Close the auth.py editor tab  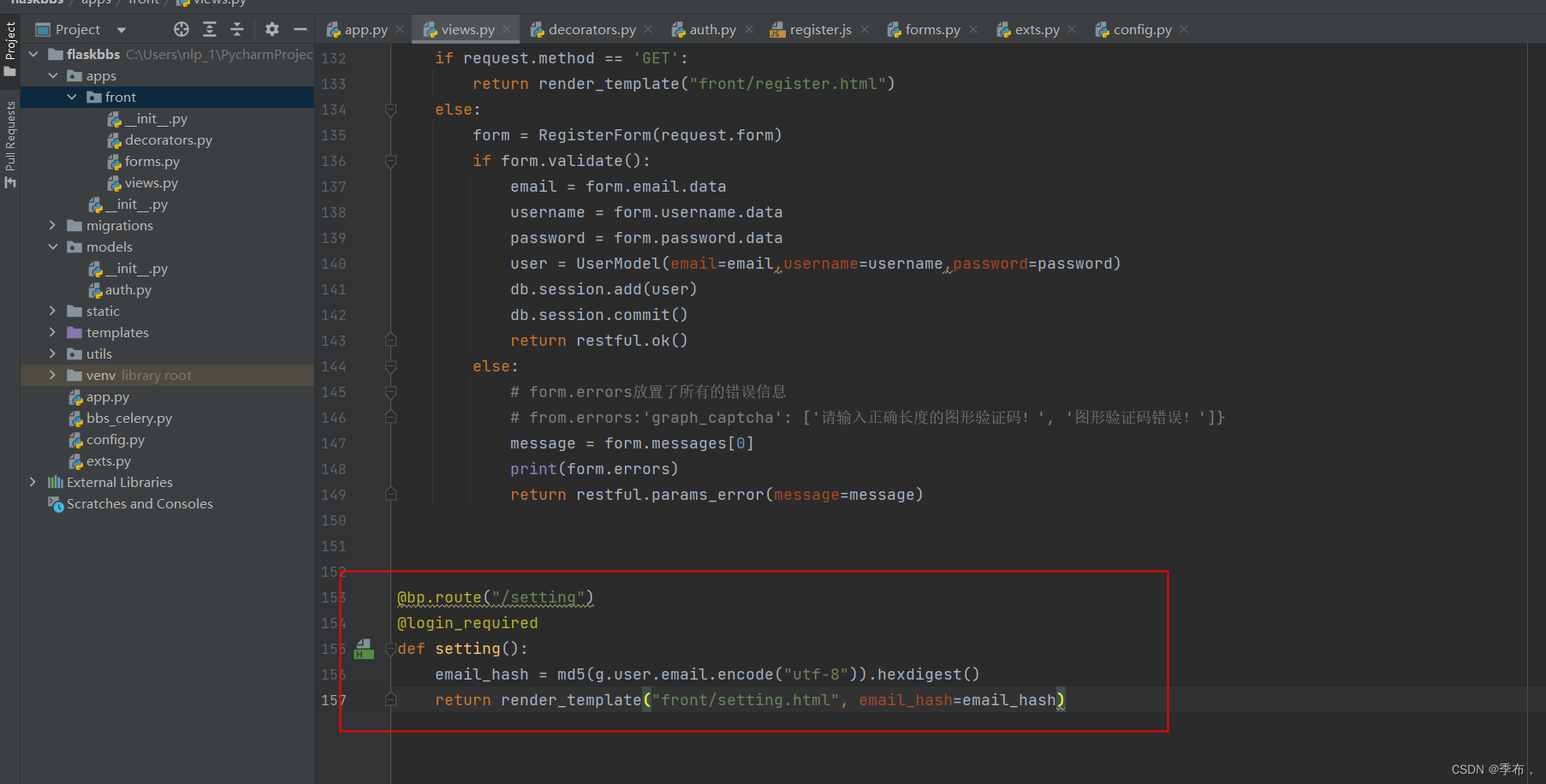point(749,28)
